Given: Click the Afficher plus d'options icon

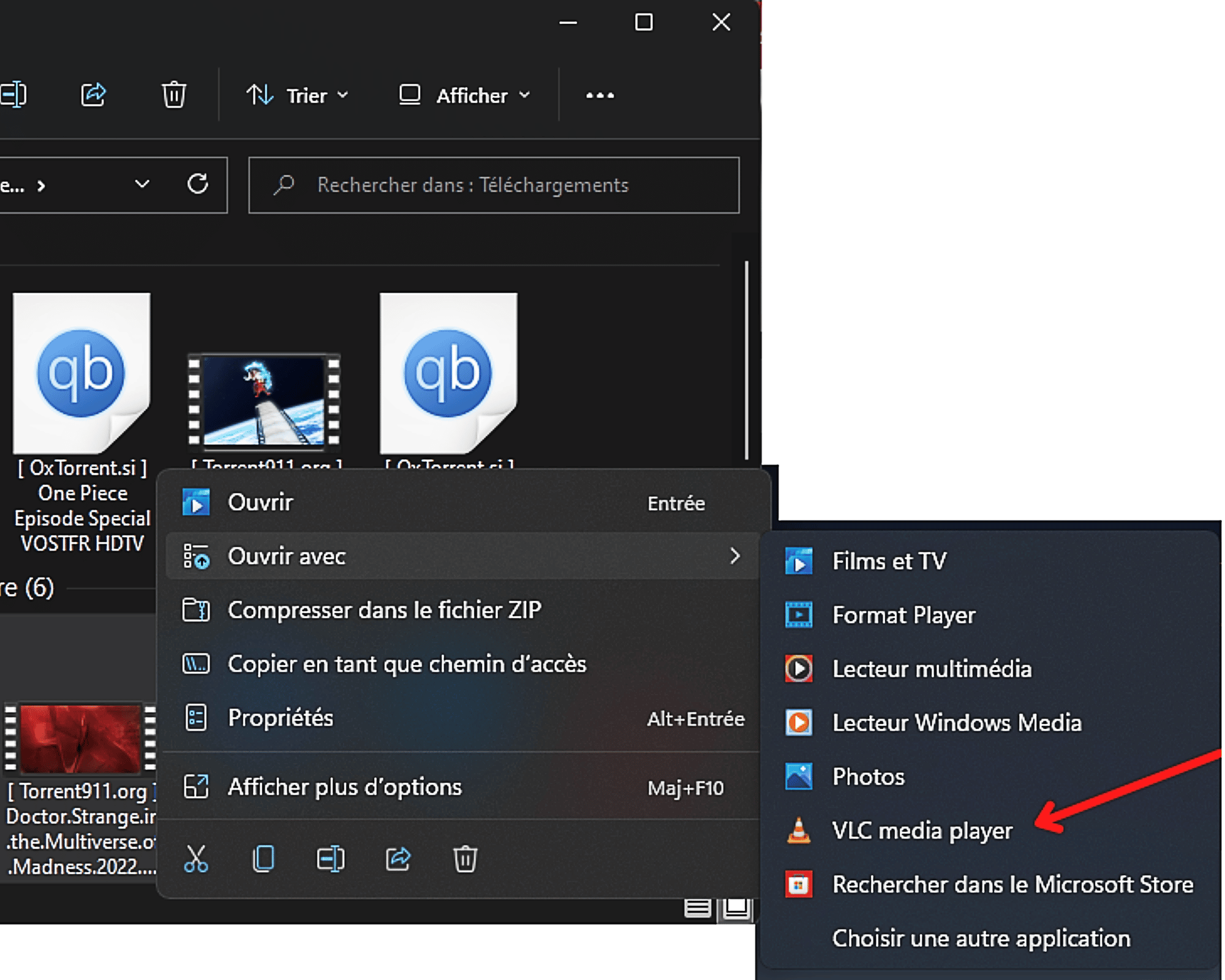Looking at the screenshot, I should coord(196,787).
